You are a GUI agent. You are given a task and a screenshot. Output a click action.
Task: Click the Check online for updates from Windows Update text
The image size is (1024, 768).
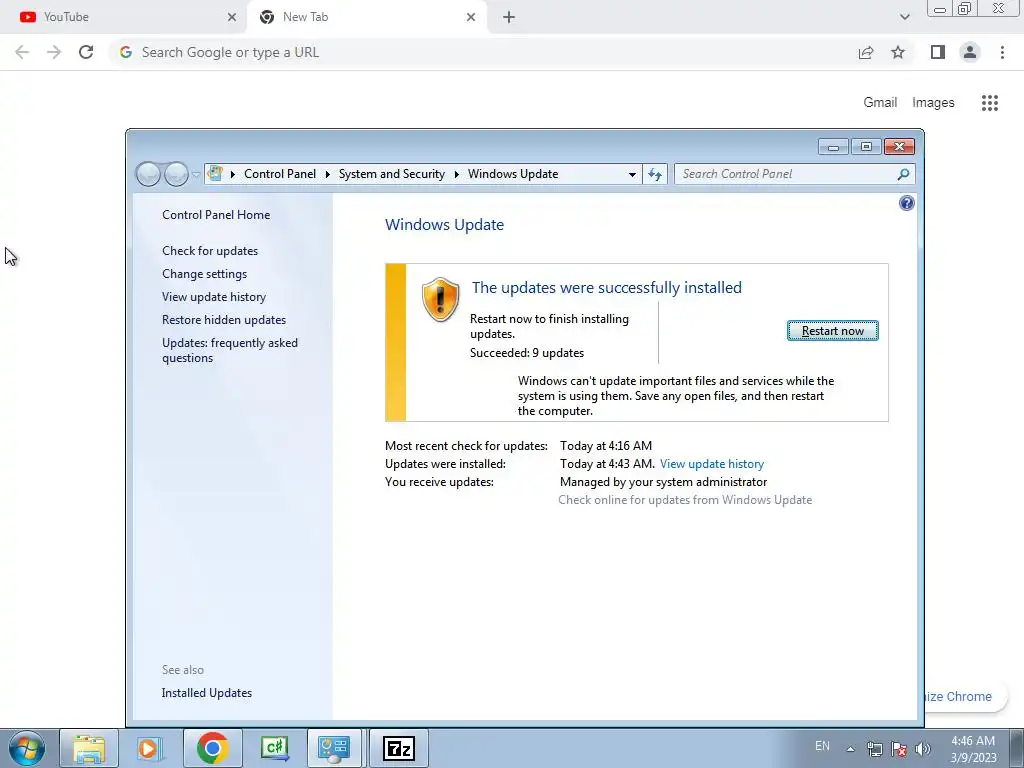[x=685, y=500]
